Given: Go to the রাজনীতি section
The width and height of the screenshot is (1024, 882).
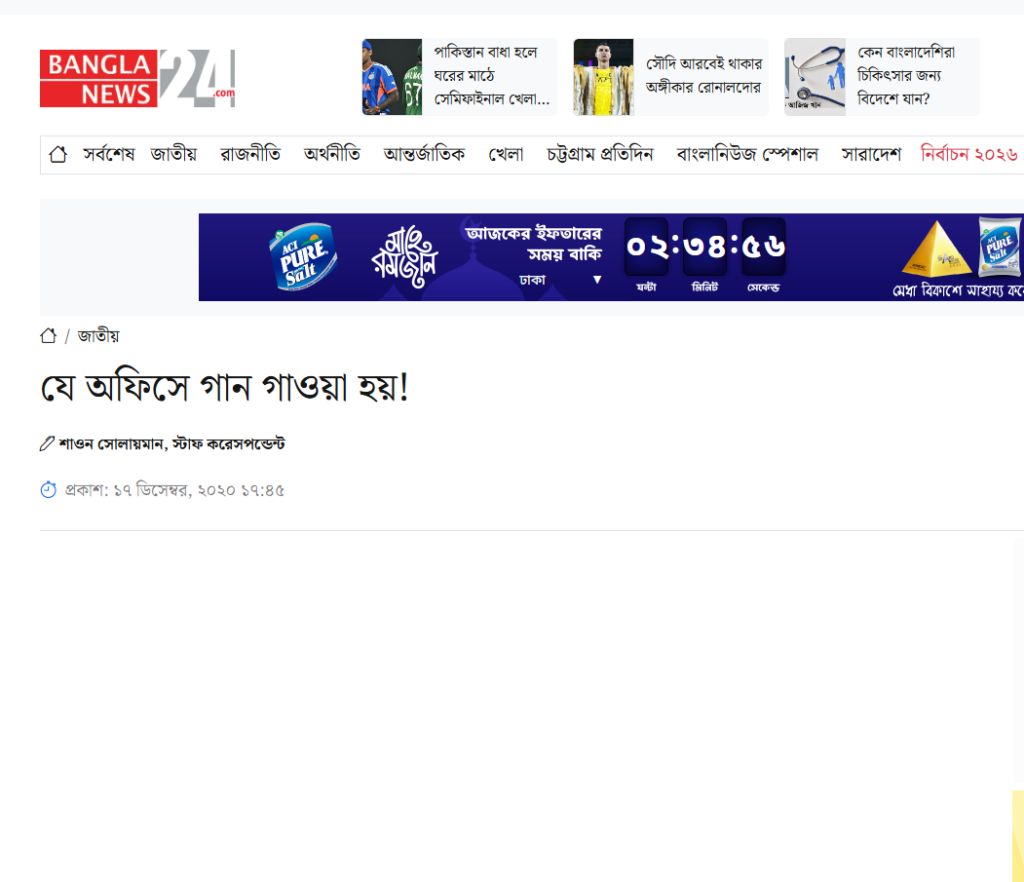Looking at the screenshot, I should click(250, 154).
